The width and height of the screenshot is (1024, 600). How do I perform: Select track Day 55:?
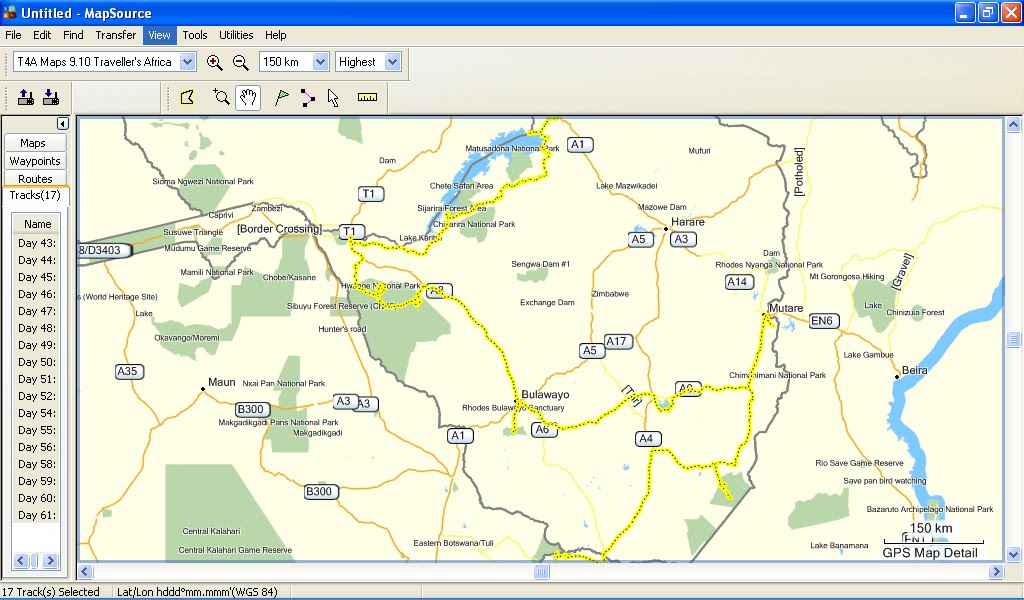(37, 430)
